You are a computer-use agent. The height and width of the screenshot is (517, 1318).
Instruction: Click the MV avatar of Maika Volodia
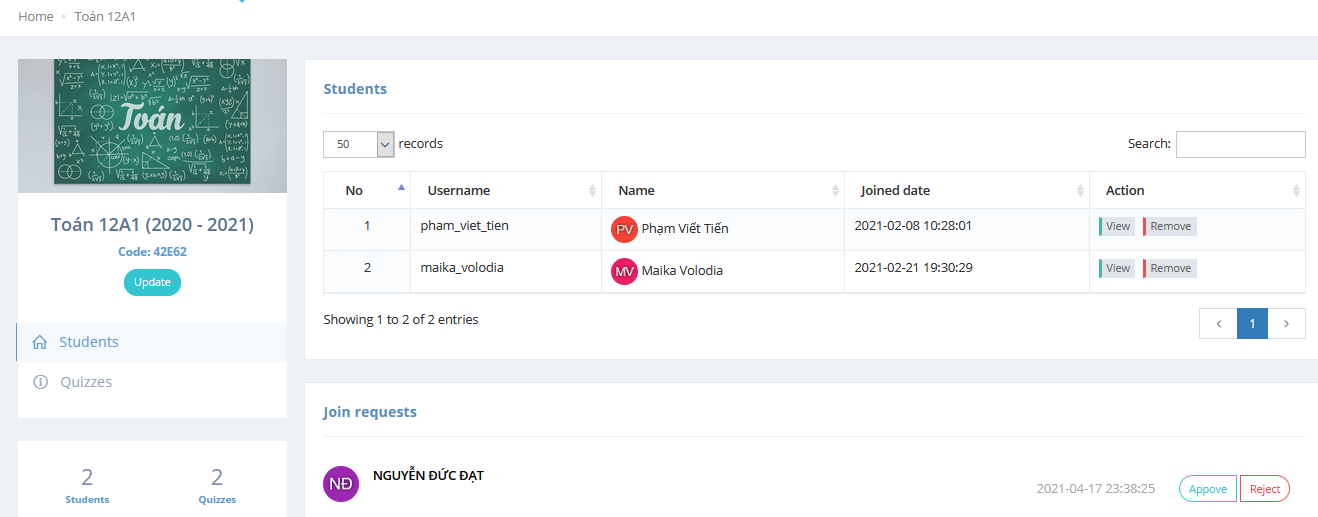click(624, 271)
